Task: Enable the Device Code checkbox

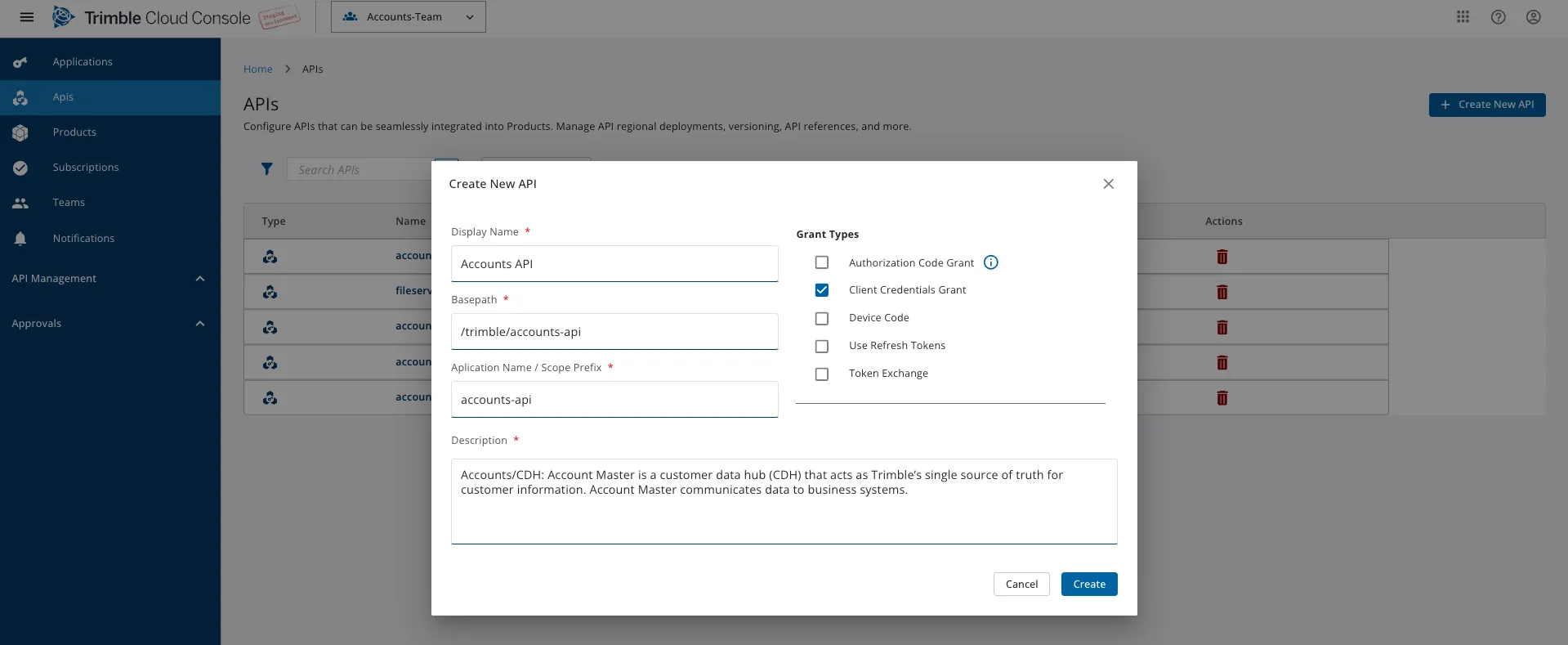Action: click(x=822, y=318)
